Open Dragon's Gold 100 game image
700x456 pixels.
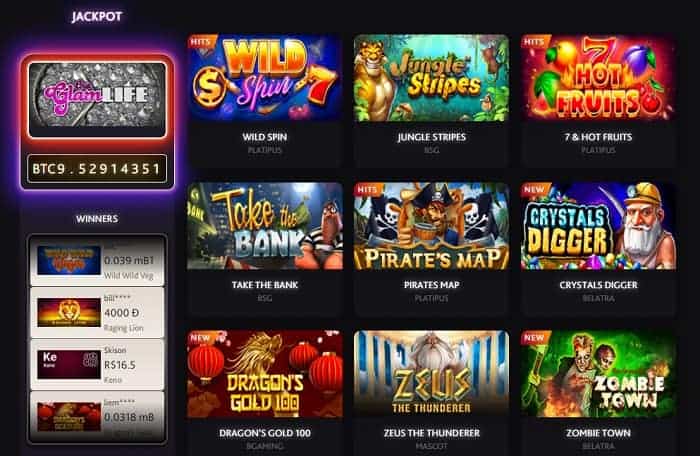[x=265, y=374]
